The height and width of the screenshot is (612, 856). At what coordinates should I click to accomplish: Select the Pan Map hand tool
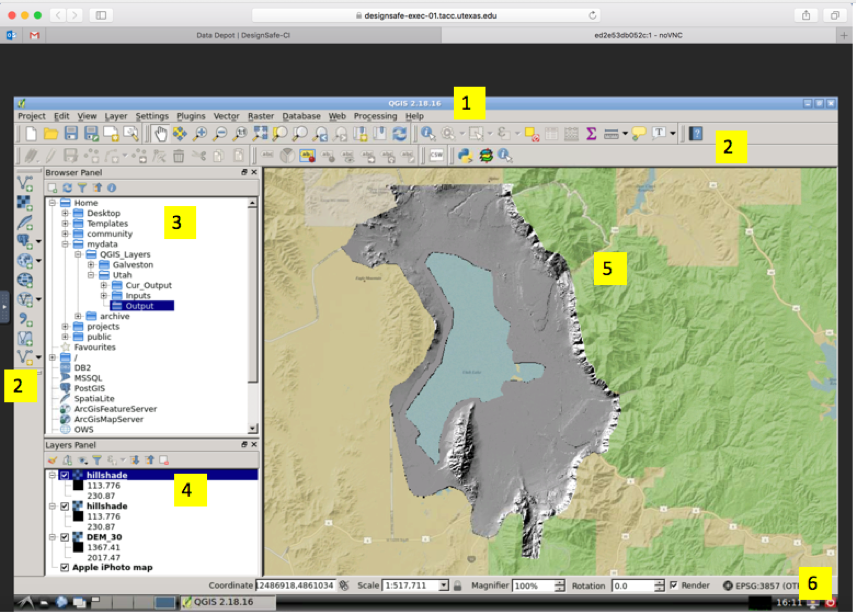tap(160, 133)
